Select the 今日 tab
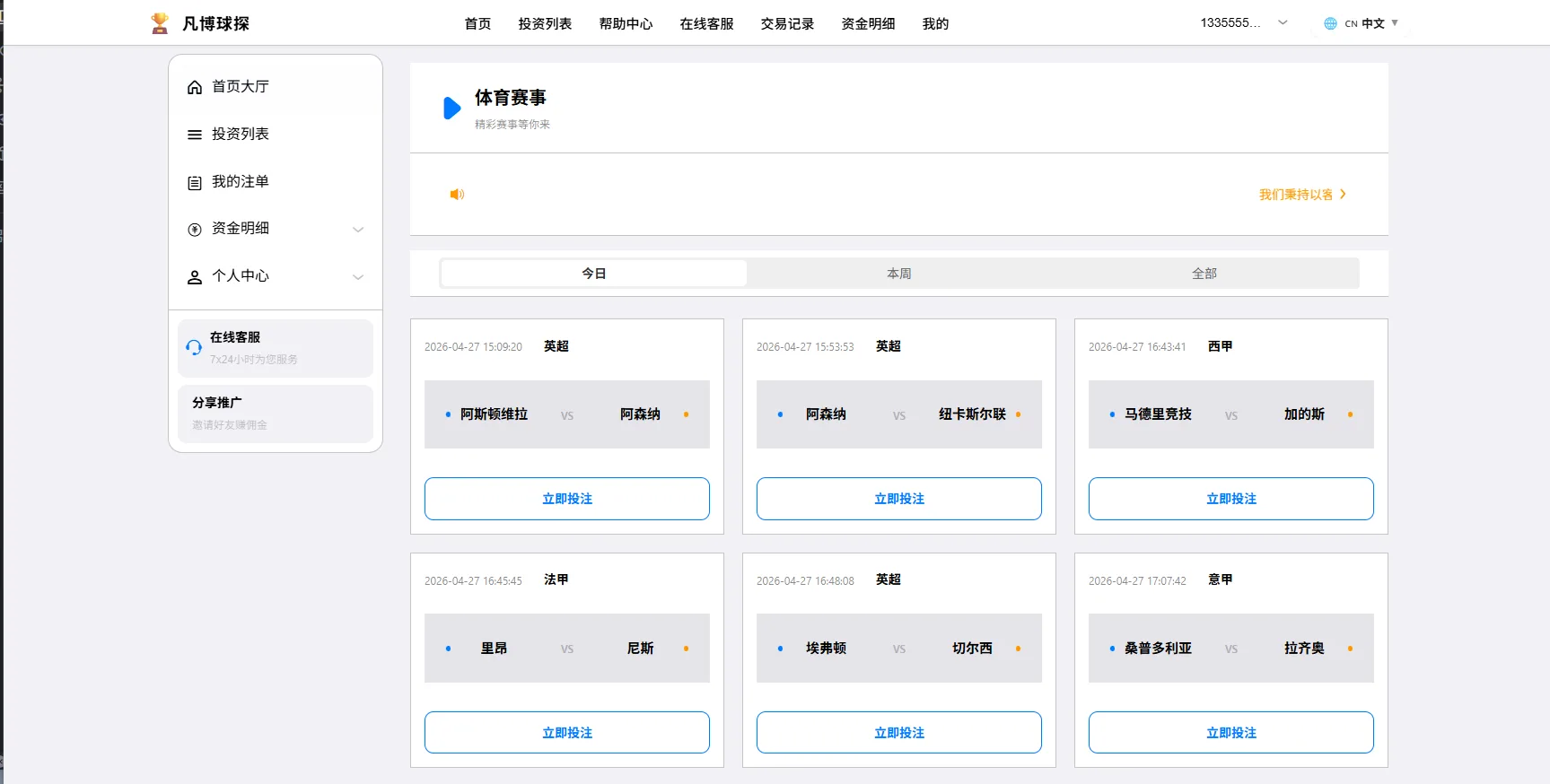The height and width of the screenshot is (784, 1550). click(594, 274)
